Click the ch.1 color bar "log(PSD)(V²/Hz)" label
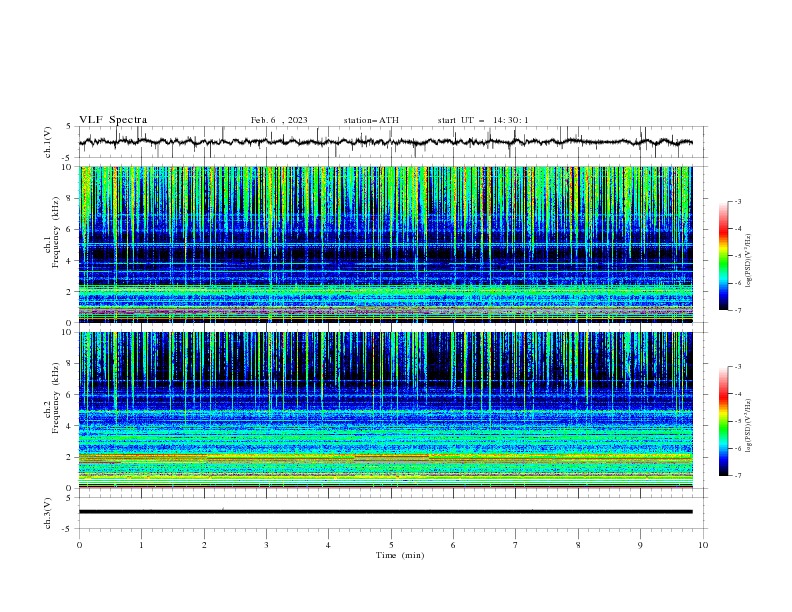 pyautogui.click(x=749, y=261)
